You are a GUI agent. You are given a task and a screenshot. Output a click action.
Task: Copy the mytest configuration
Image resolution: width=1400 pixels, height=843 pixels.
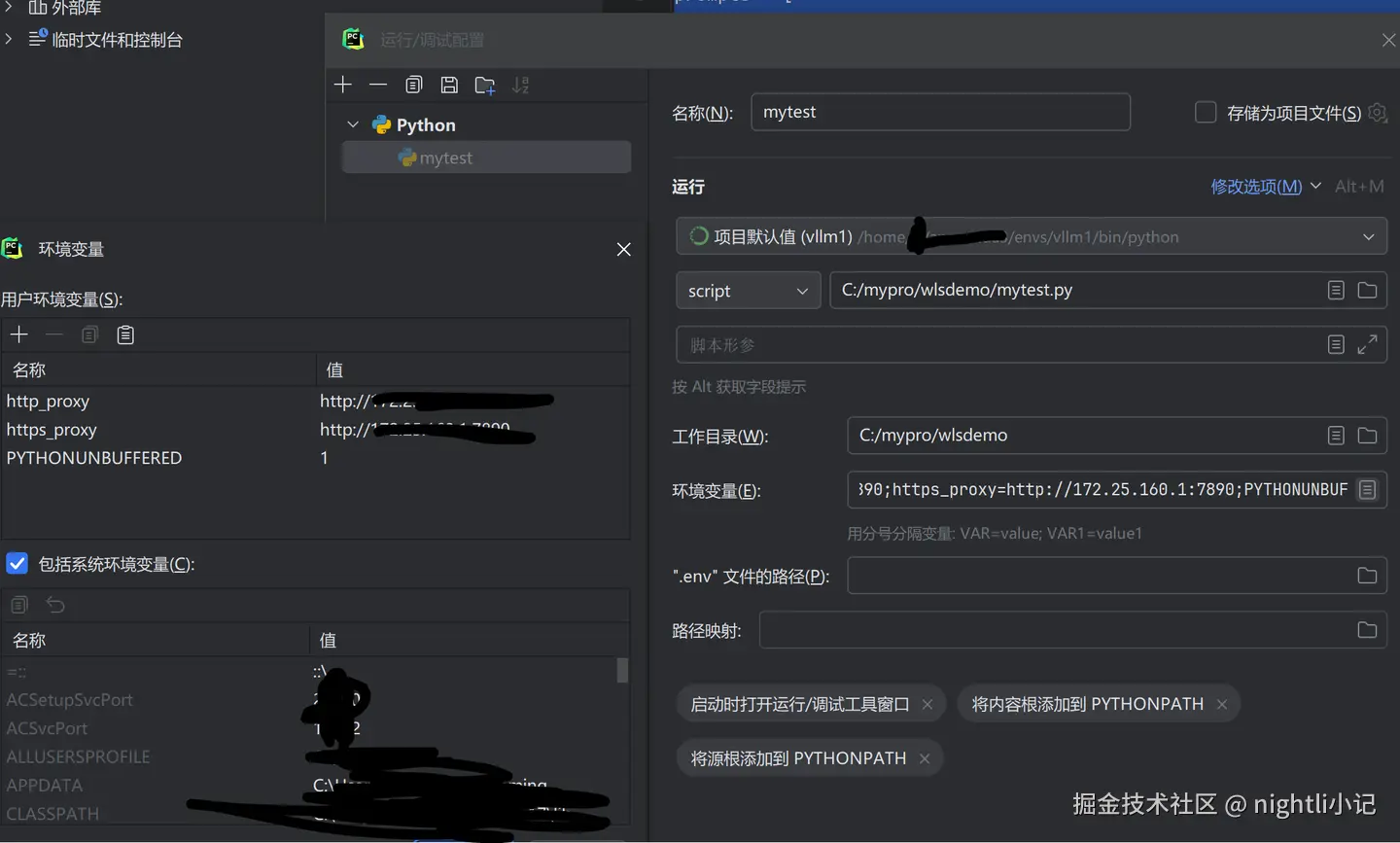(x=413, y=85)
